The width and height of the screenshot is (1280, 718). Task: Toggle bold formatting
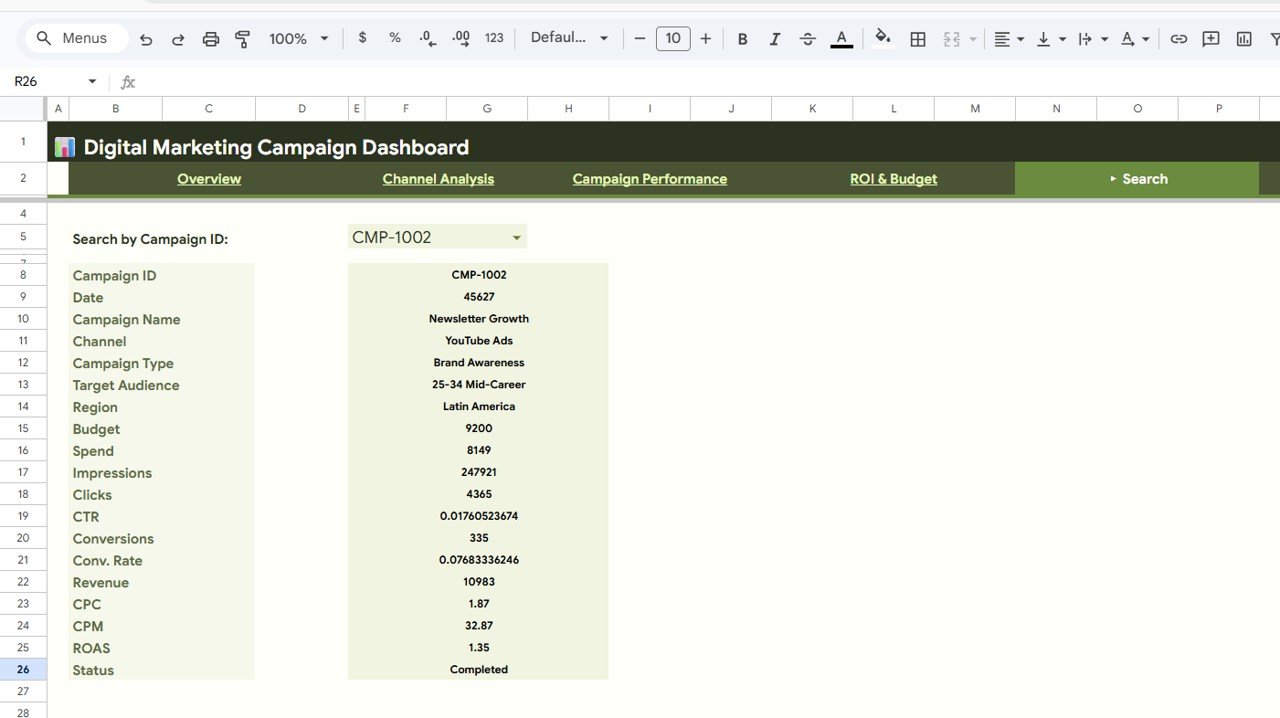743,38
